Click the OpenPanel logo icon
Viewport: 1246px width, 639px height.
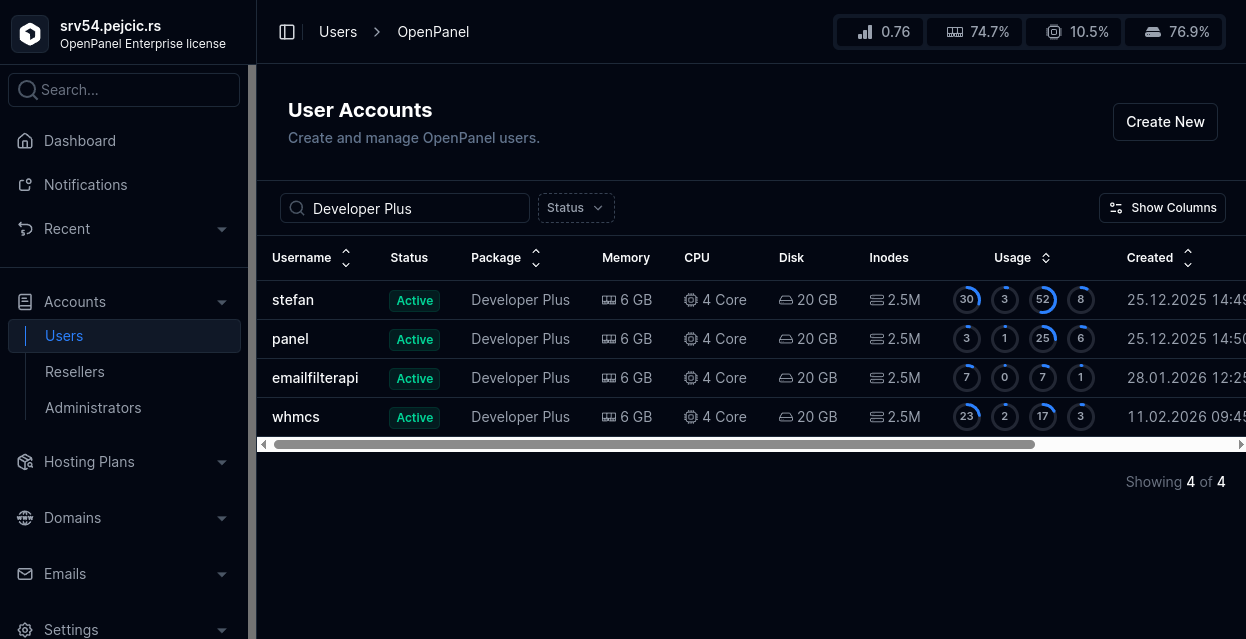point(32,35)
